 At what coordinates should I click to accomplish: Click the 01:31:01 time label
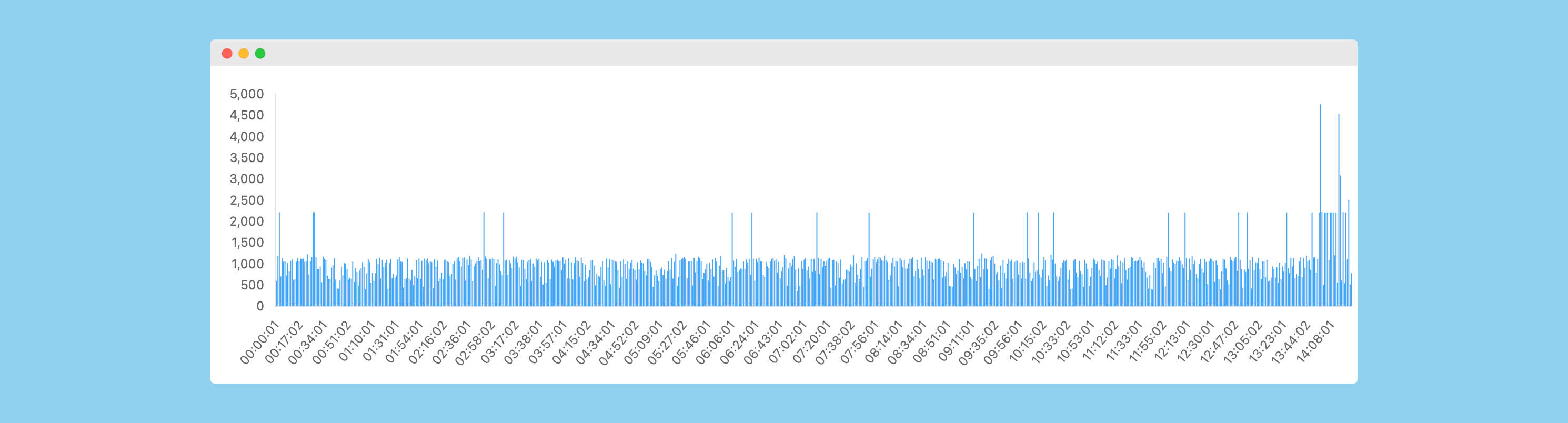(x=380, y=341)
